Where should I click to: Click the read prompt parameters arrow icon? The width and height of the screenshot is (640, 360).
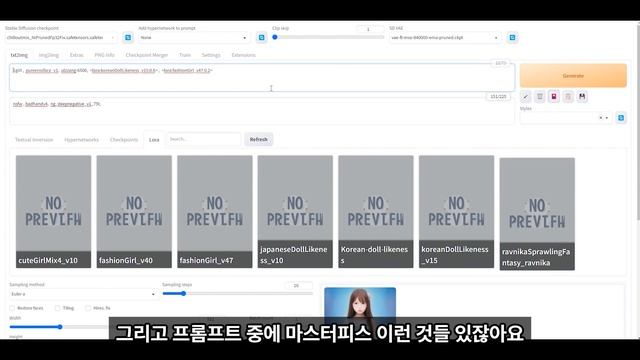point(526,97)
